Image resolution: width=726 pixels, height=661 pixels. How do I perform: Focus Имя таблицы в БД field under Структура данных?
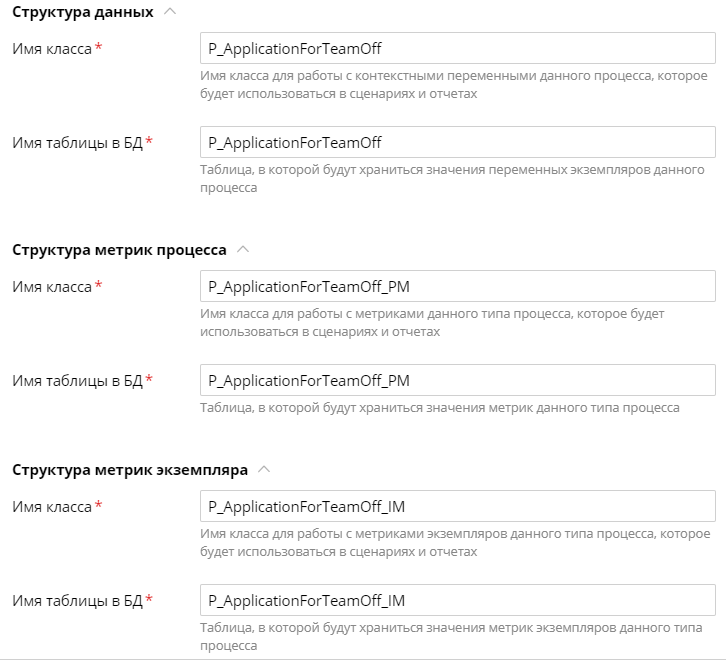click(x=457, y=142)
